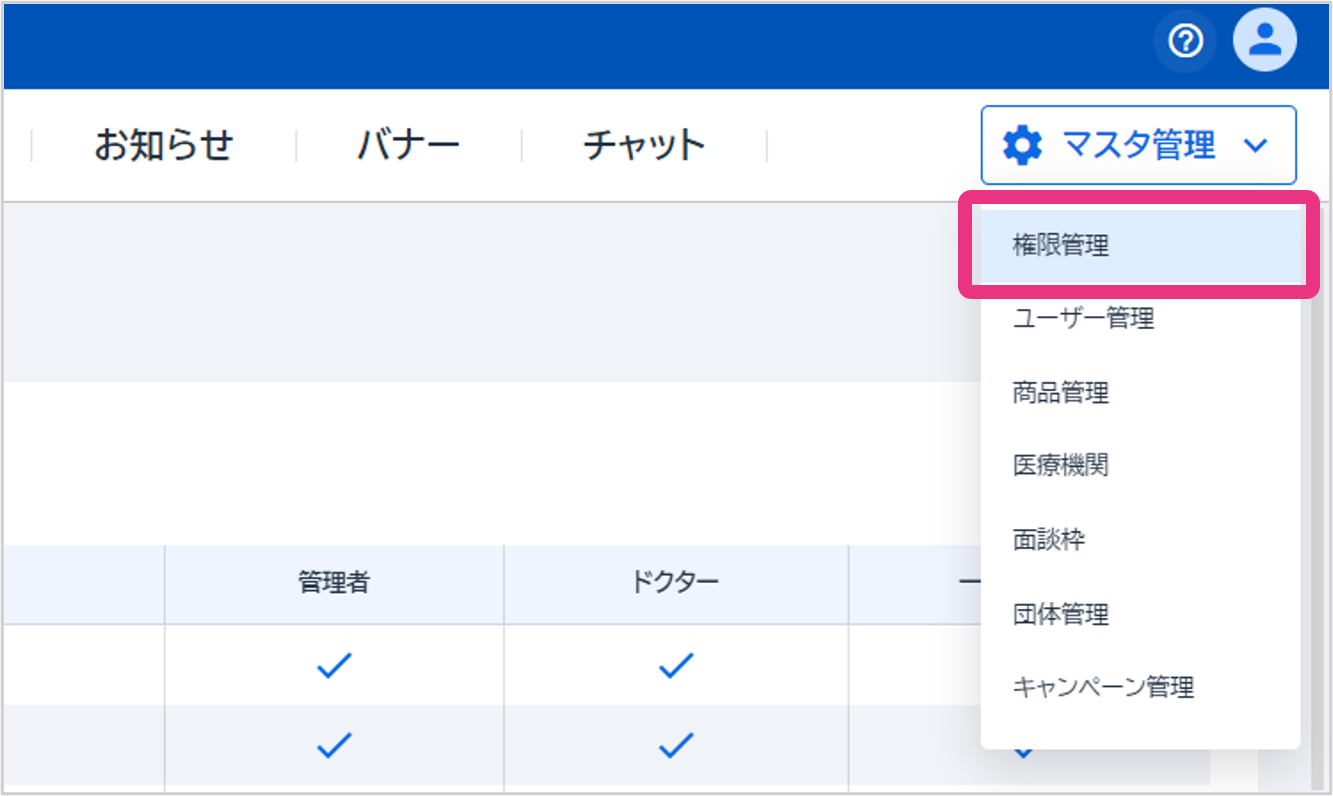Screen dimensions: 1333x796
Task: Toggle second row checkmark under 管理者
Action: point(334,745)
